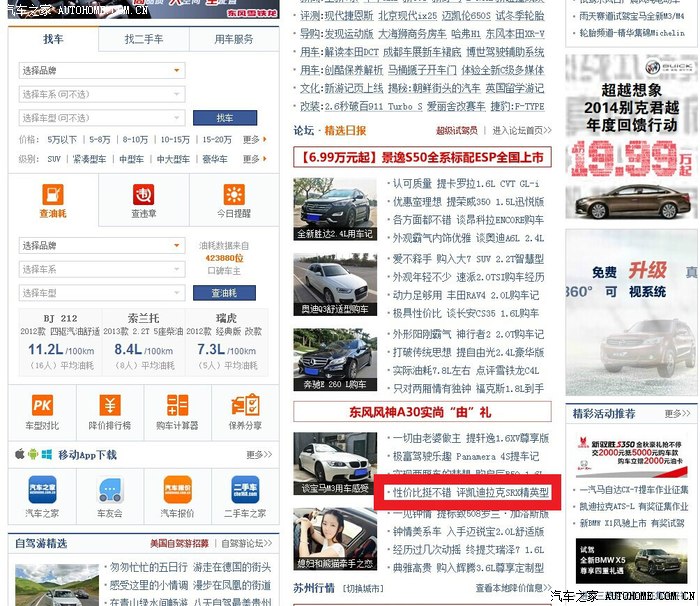Select the 保养分享 maintenance icon
This screenshot has height=606, width=700.
point(244,405)
